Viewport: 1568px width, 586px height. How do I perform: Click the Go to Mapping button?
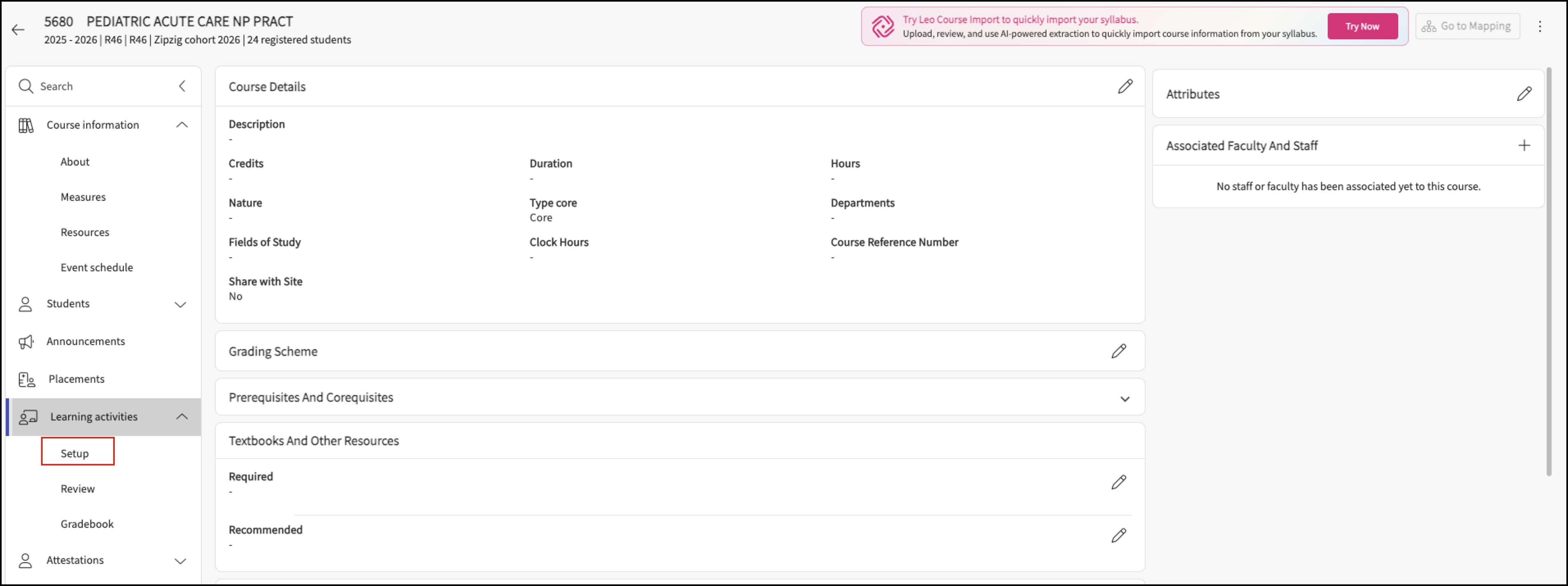tap(1467, 26)
